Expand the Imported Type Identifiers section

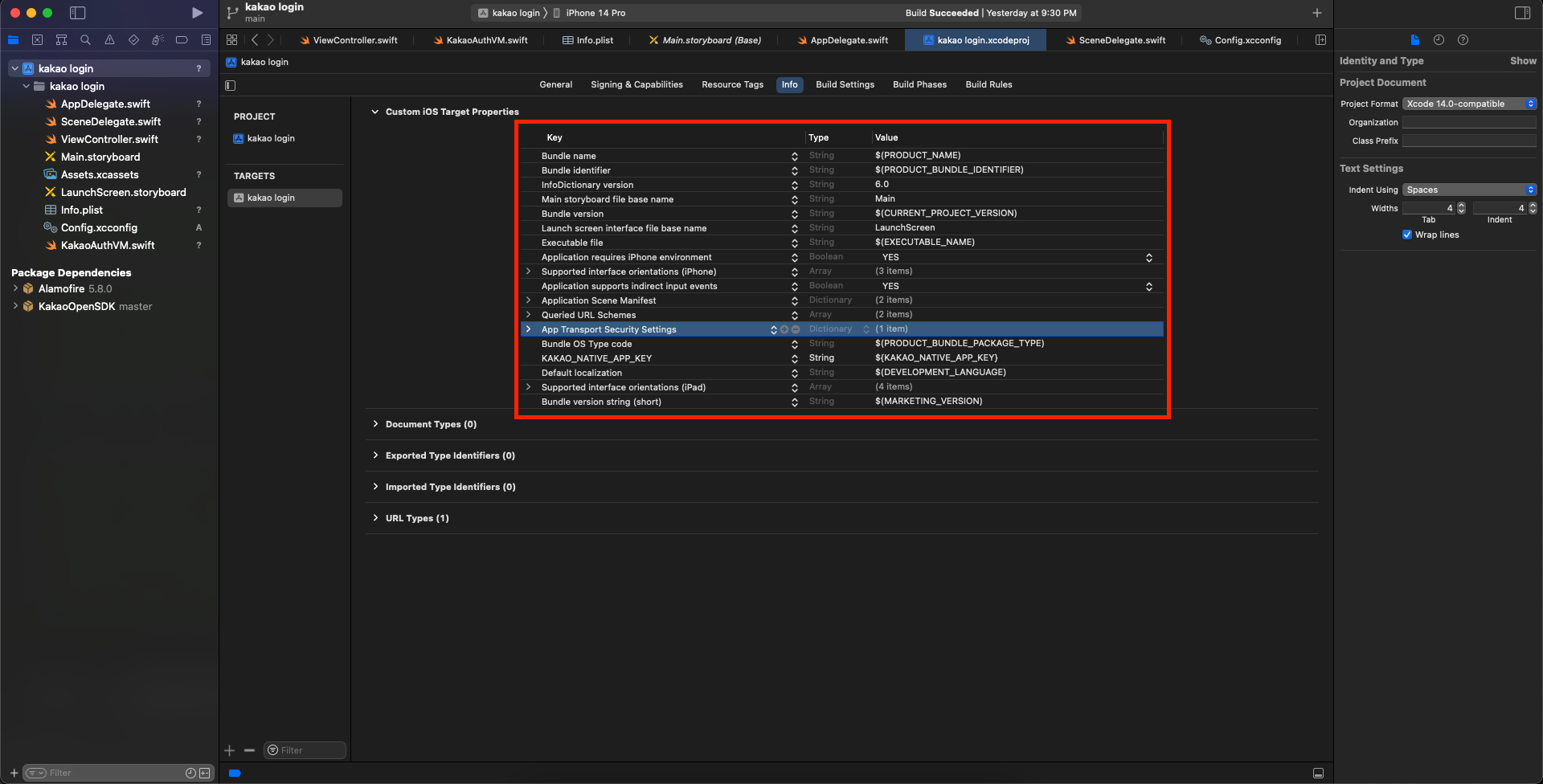[375, 487]
